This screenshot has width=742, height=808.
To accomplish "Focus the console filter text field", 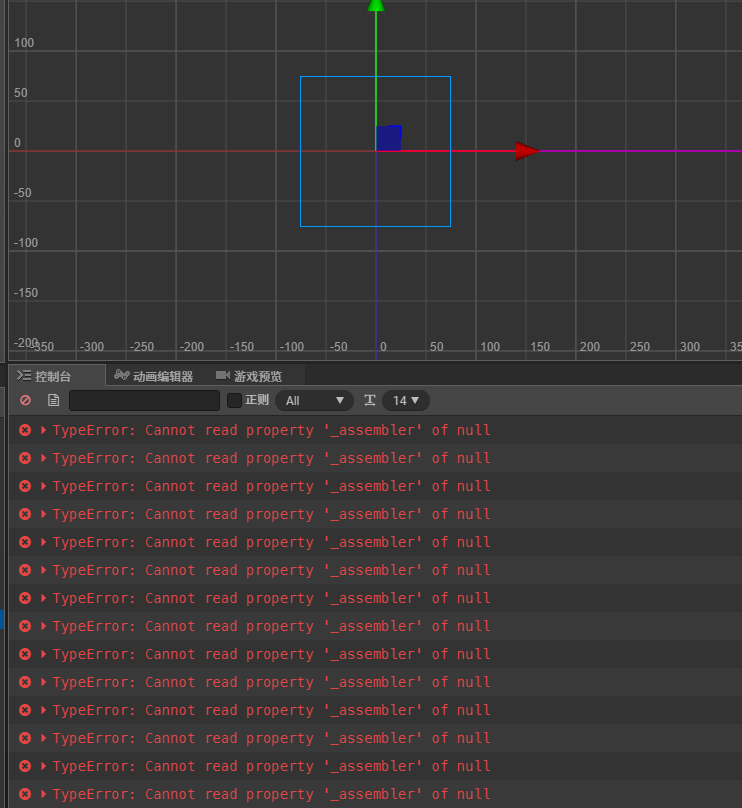I will coord(144,400).
